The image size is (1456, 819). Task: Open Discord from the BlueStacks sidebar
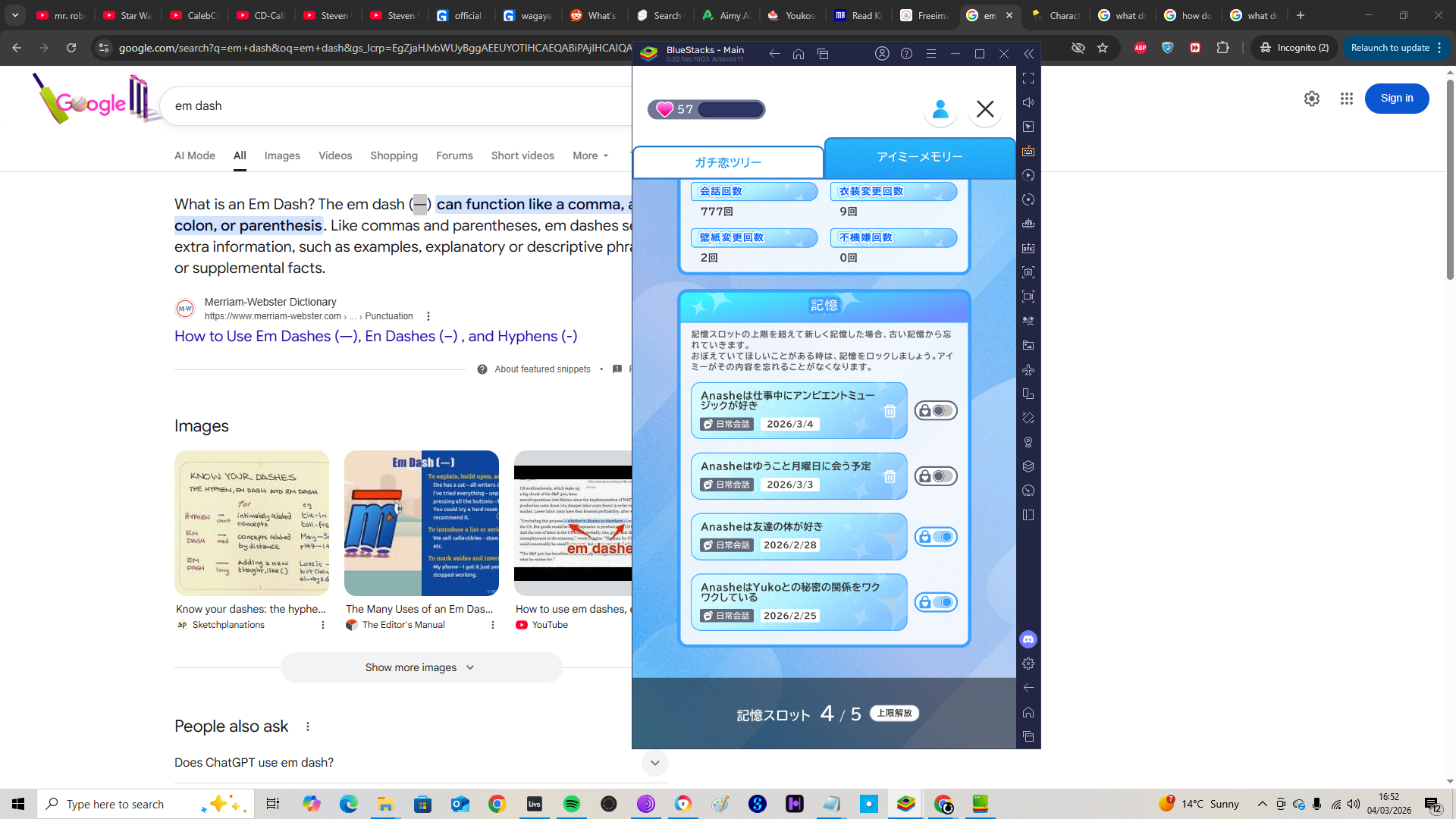[1028, 639]
